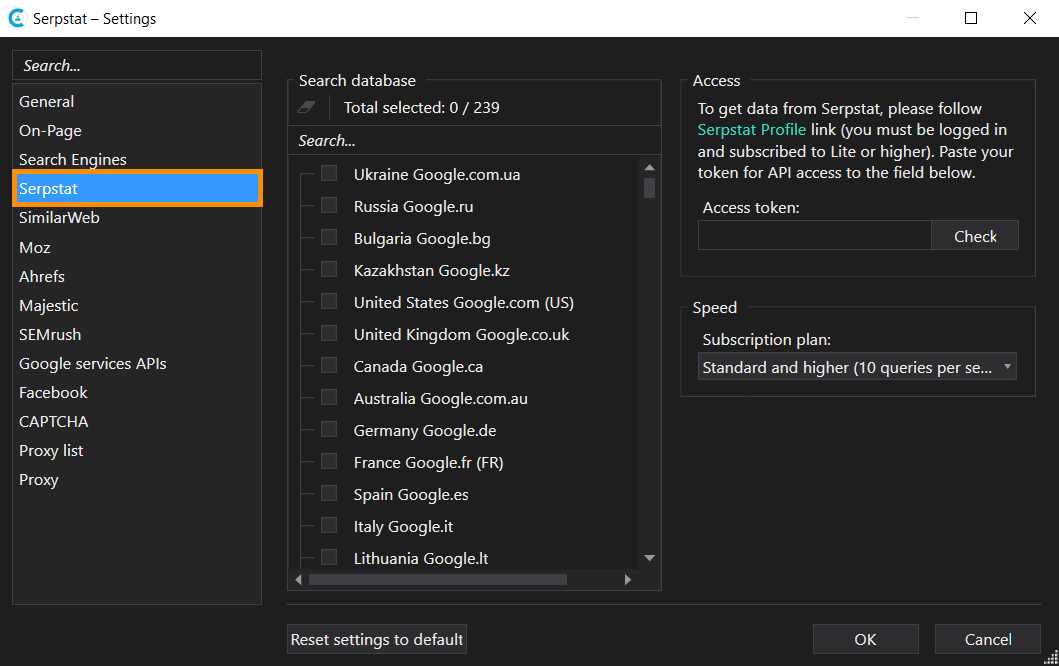1059x666 pixels.
Task: Tick the Russia Google.ru checkbox
Action: point(329,205)
